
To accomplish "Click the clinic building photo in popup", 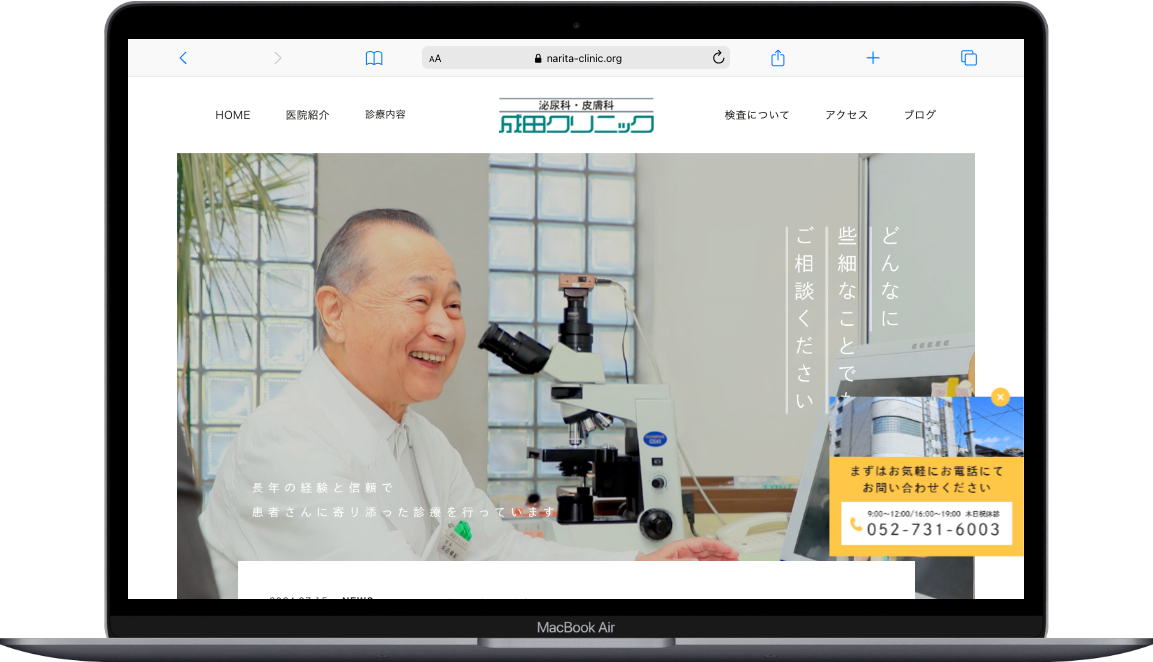I will [927, 427].
